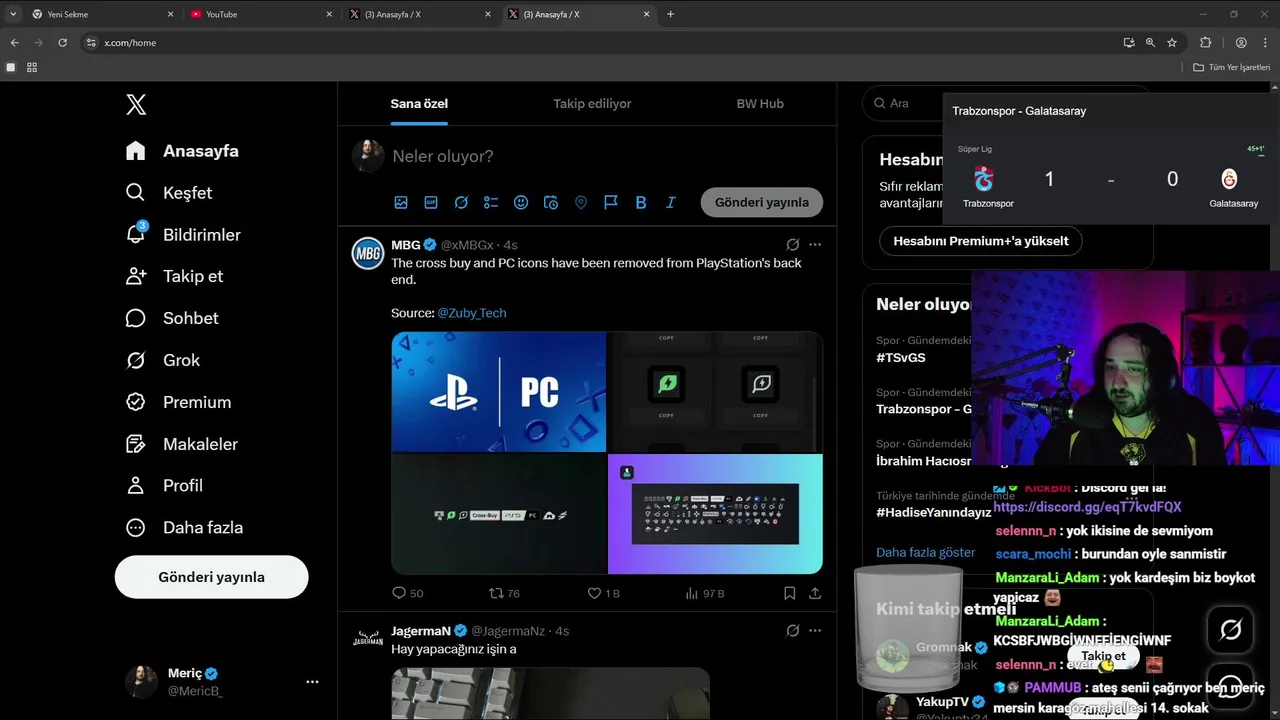1280x720 pixels.
Task: Add GIF to post icon
Action: (431, 202)
